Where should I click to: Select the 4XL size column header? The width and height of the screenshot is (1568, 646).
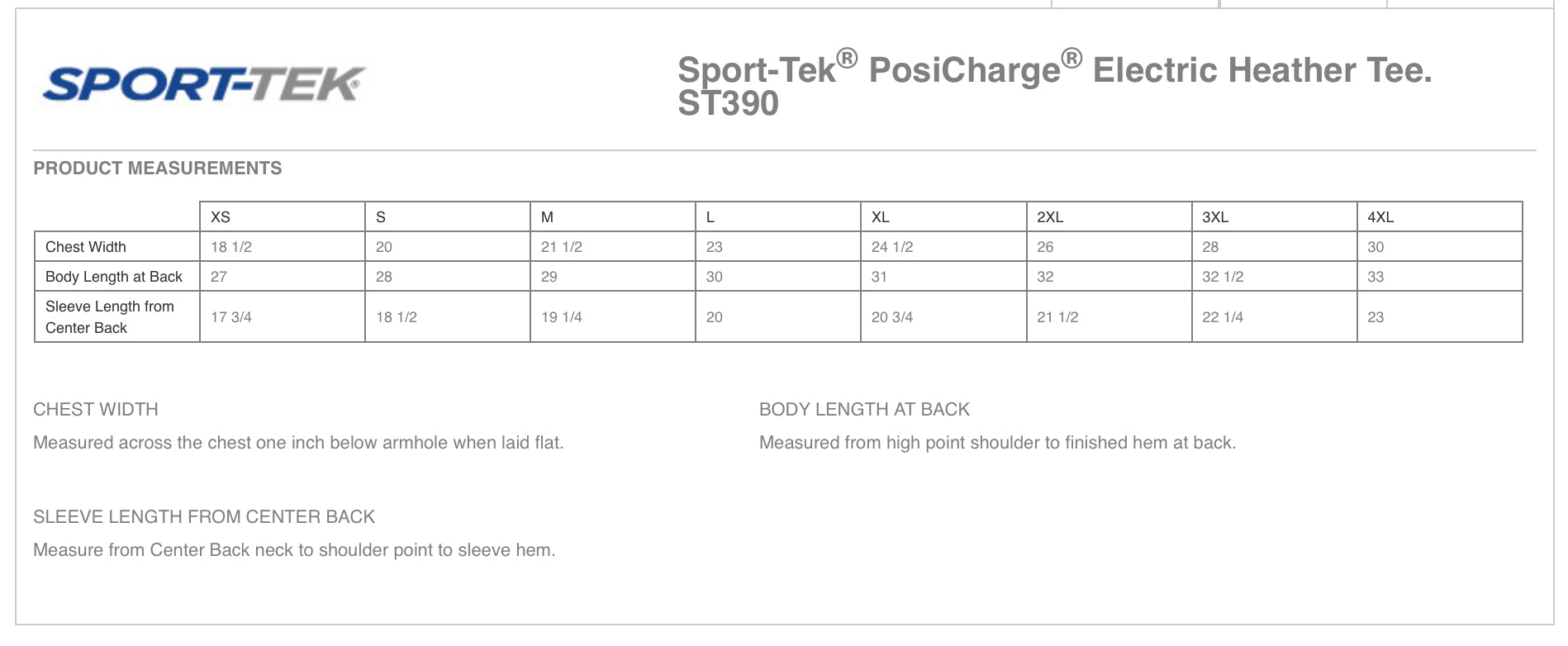pos(1380,217)
